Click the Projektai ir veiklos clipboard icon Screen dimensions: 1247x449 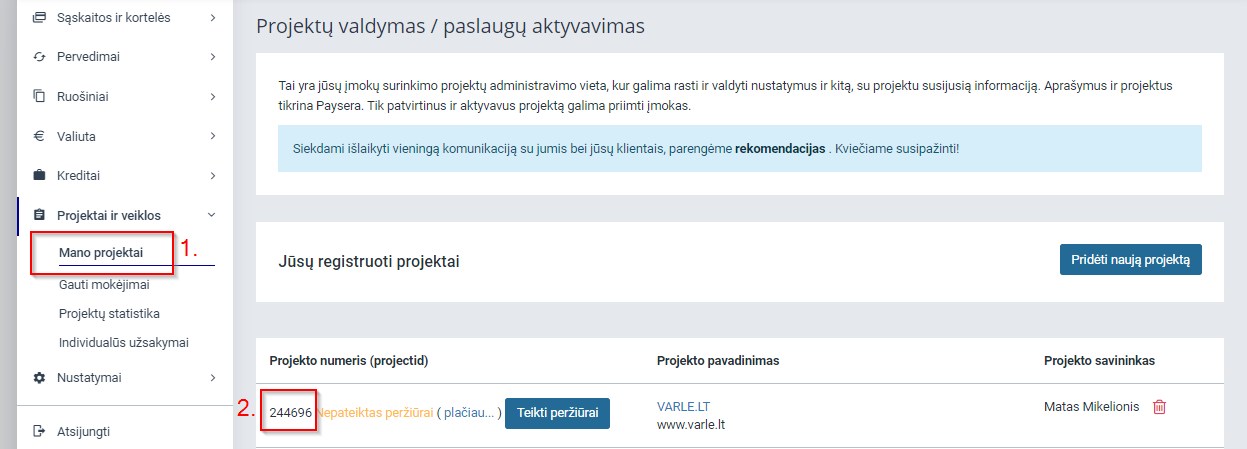click(x=40, y=215)
